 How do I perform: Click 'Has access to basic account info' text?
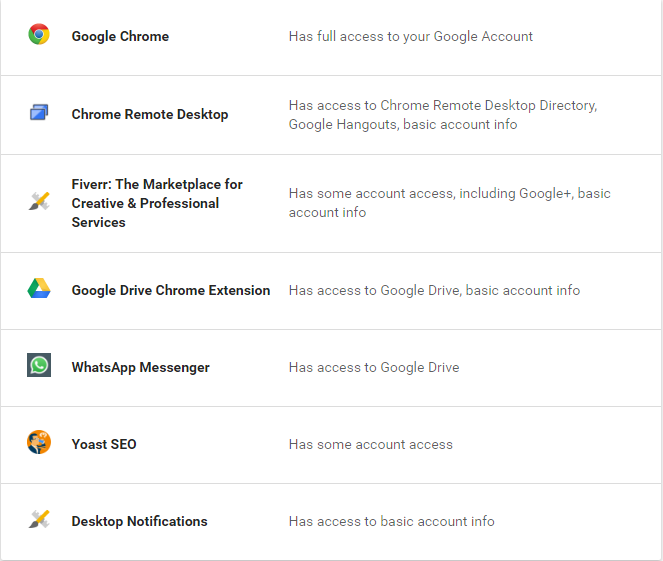tap(392, 521)
